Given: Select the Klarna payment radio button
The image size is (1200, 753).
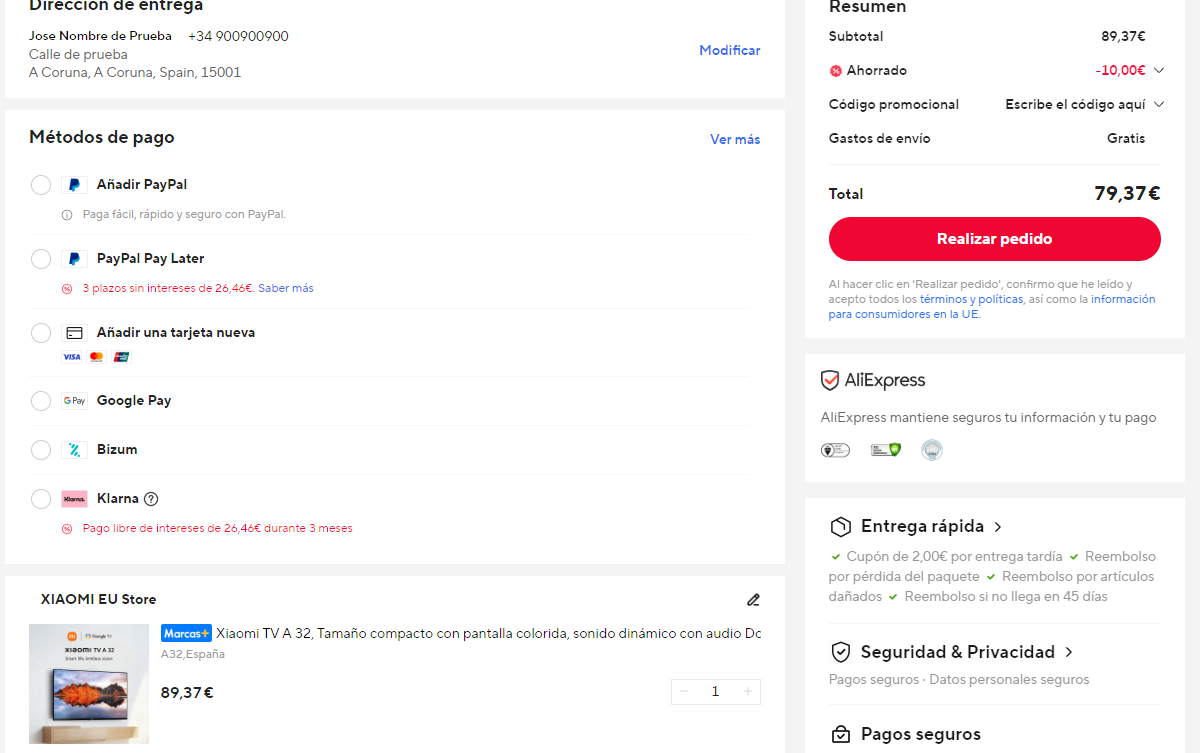Looking at the screenshot, I should [41, 499].
